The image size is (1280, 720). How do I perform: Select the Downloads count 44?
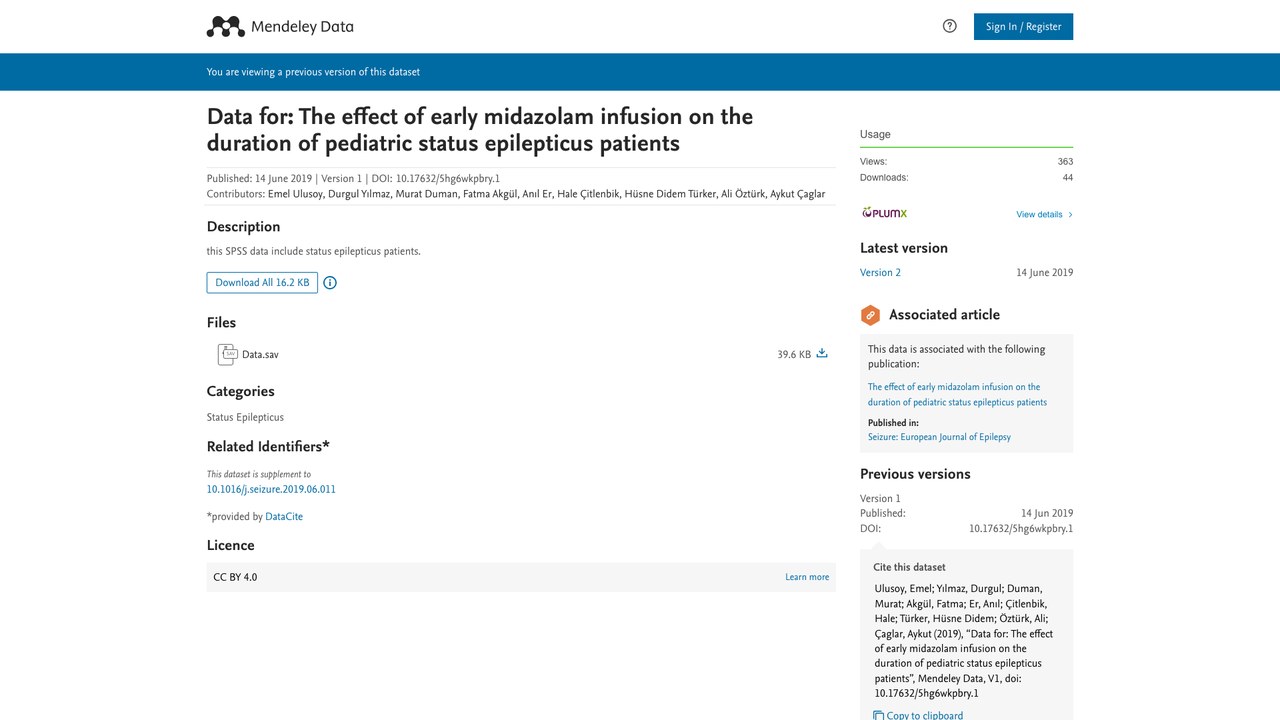tap(1068, 178)
